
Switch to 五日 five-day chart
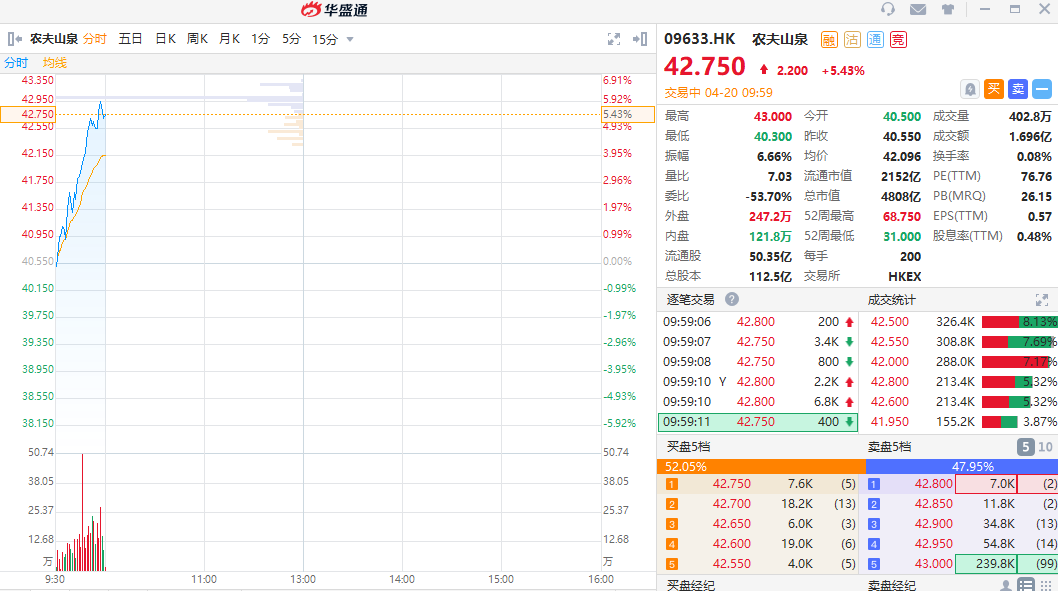click(x=130, y=39)
